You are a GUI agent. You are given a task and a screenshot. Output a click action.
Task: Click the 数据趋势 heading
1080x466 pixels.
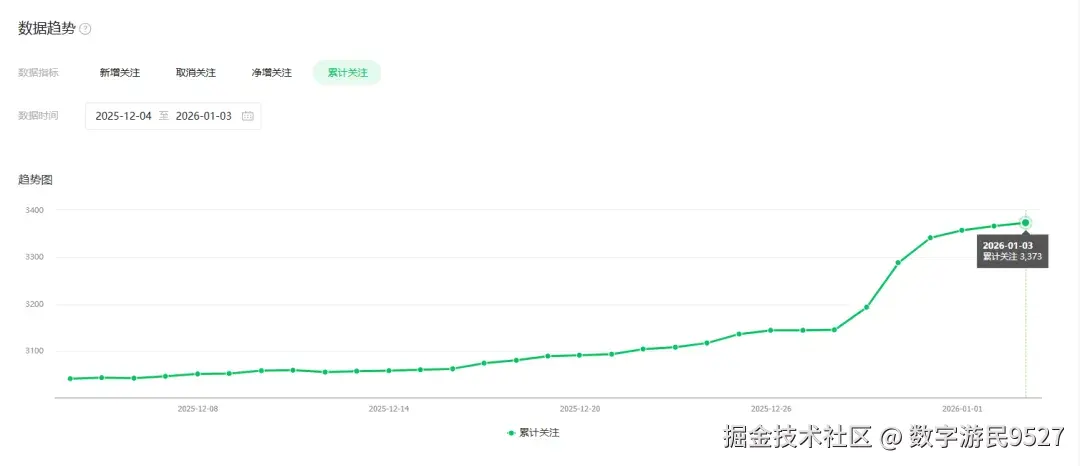[46, 29]
